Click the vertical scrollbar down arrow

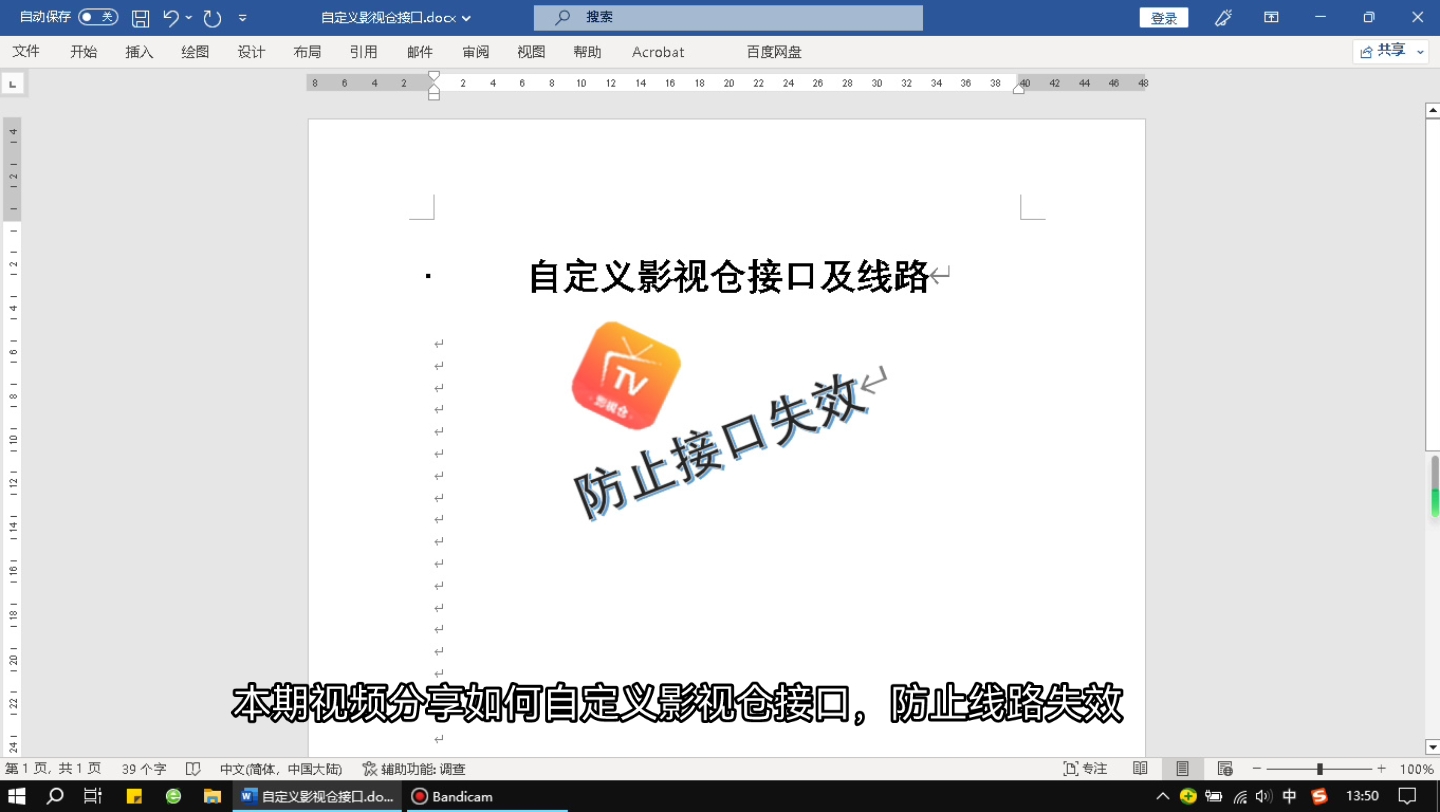tap(1432, 747)
